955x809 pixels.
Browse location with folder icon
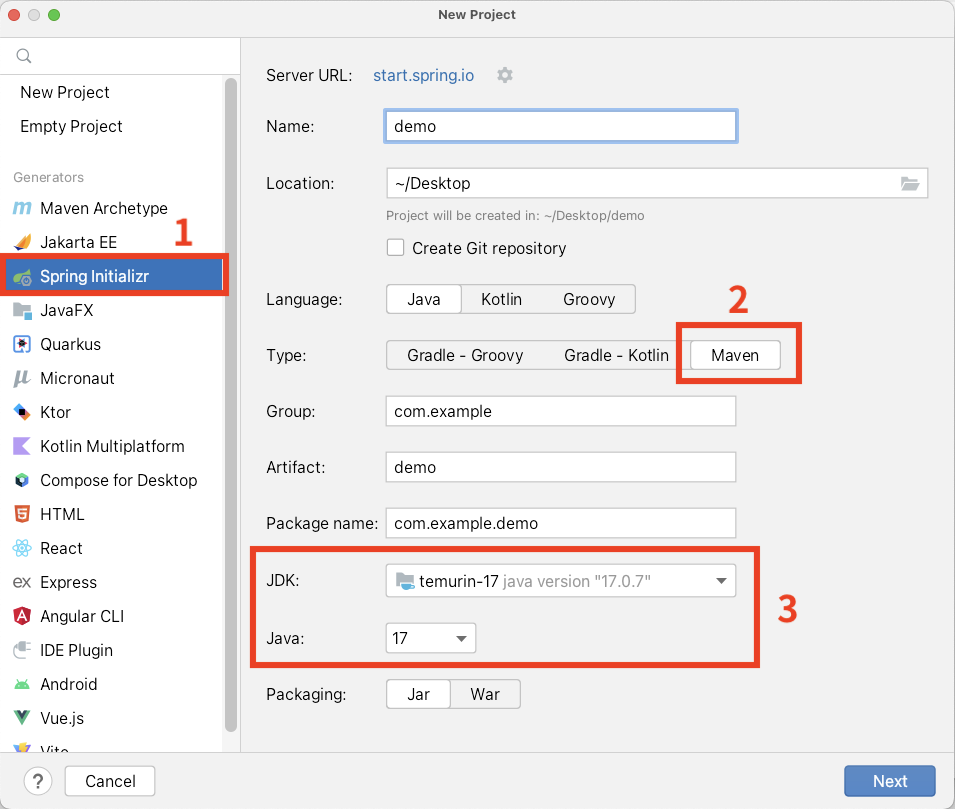[910, 183]
